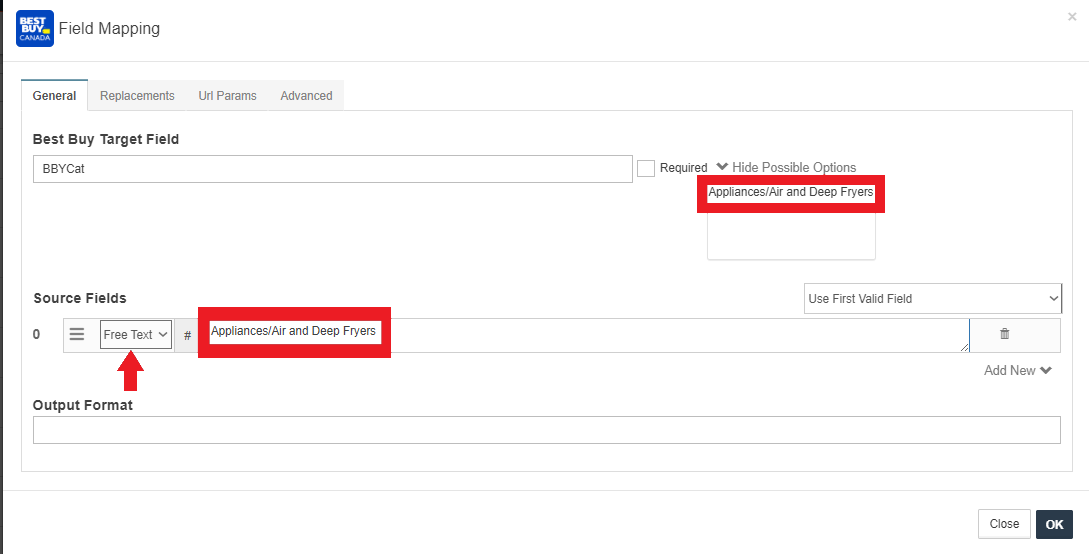Open the Free Text source type dropdown

coord(136,335)
